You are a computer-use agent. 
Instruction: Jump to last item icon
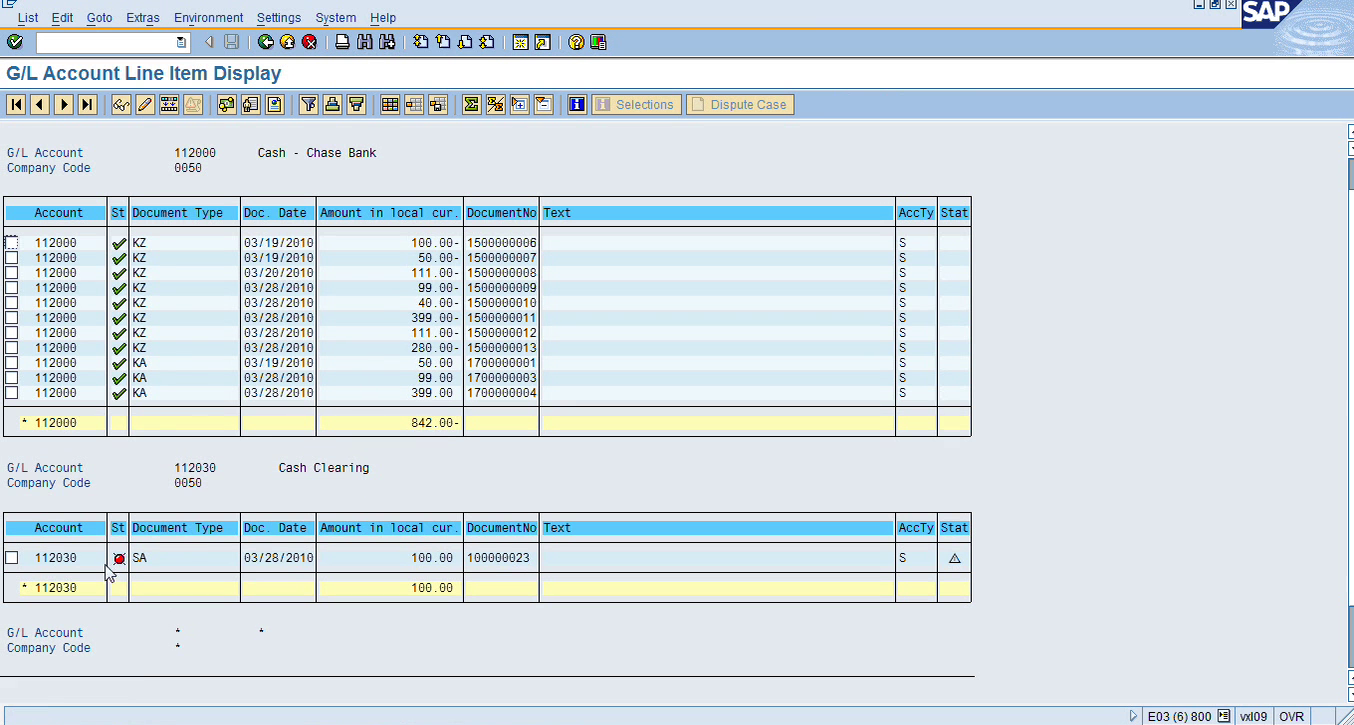pyautogui.click(x=88, y=104)
